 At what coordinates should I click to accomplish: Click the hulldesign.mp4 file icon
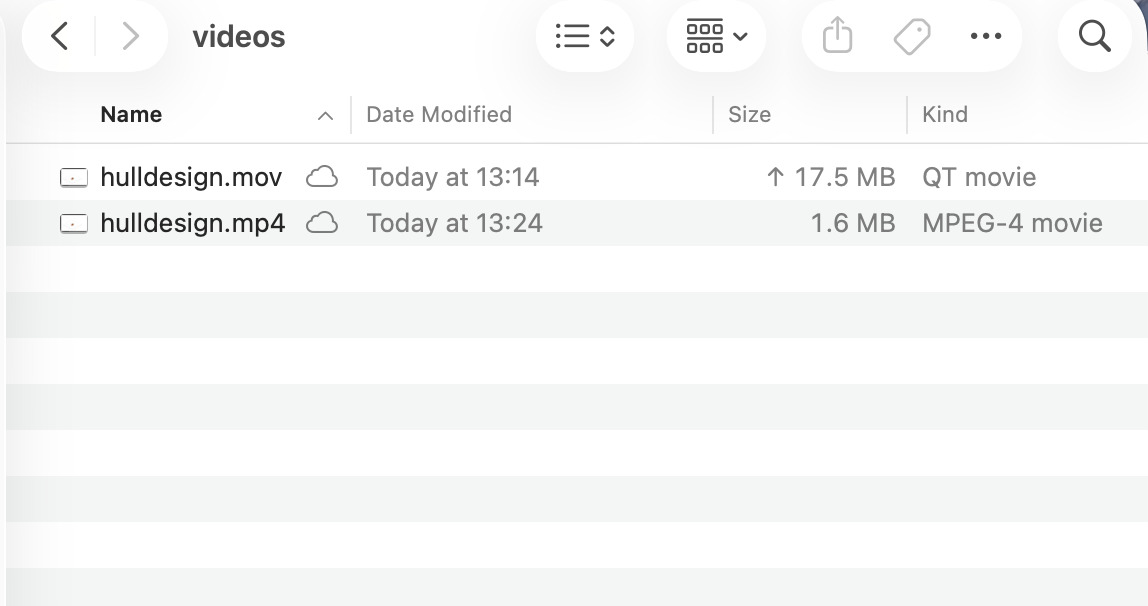pos(74,224)
